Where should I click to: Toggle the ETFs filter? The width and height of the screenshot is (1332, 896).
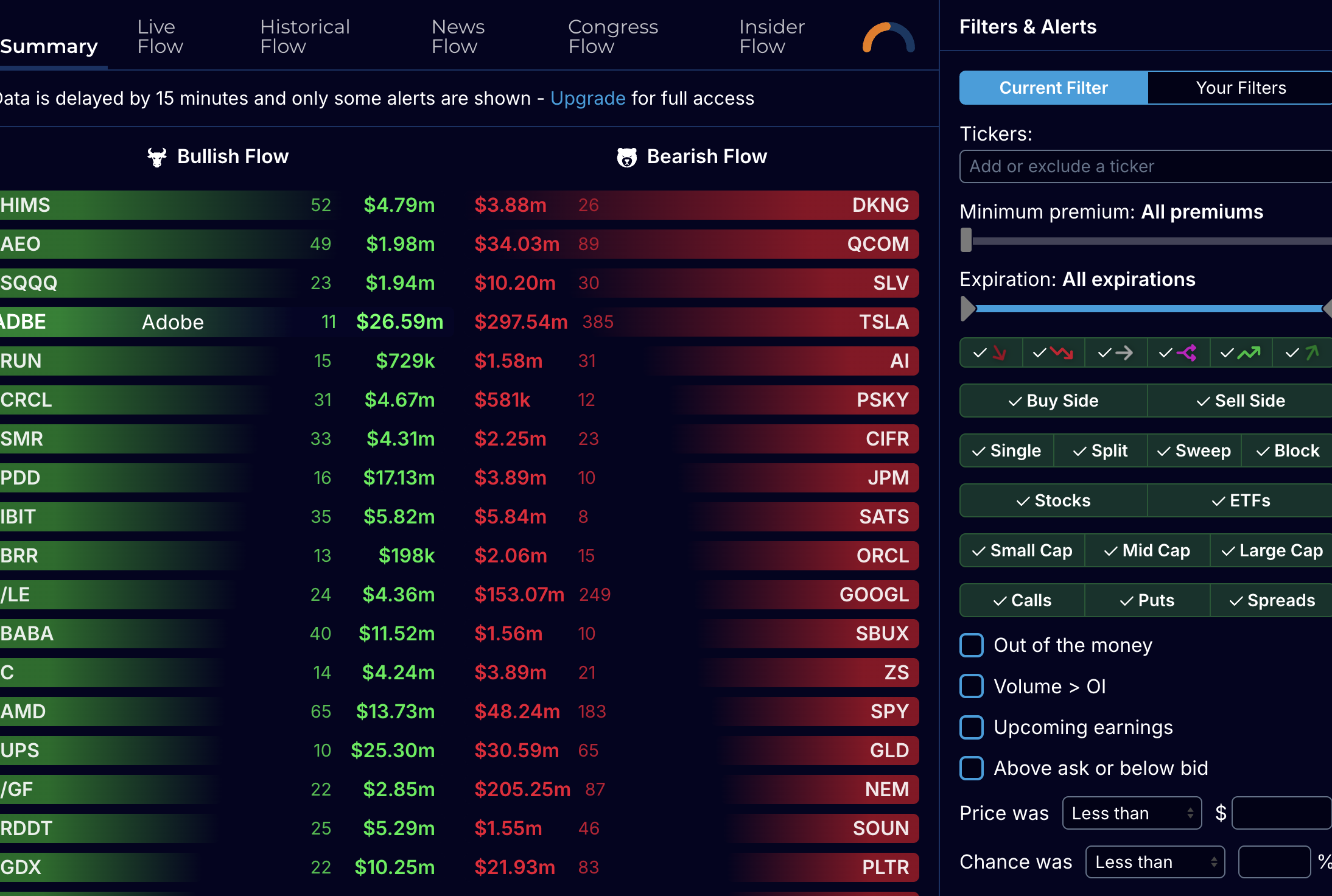pyautogui.click(x=1240, y=500)
